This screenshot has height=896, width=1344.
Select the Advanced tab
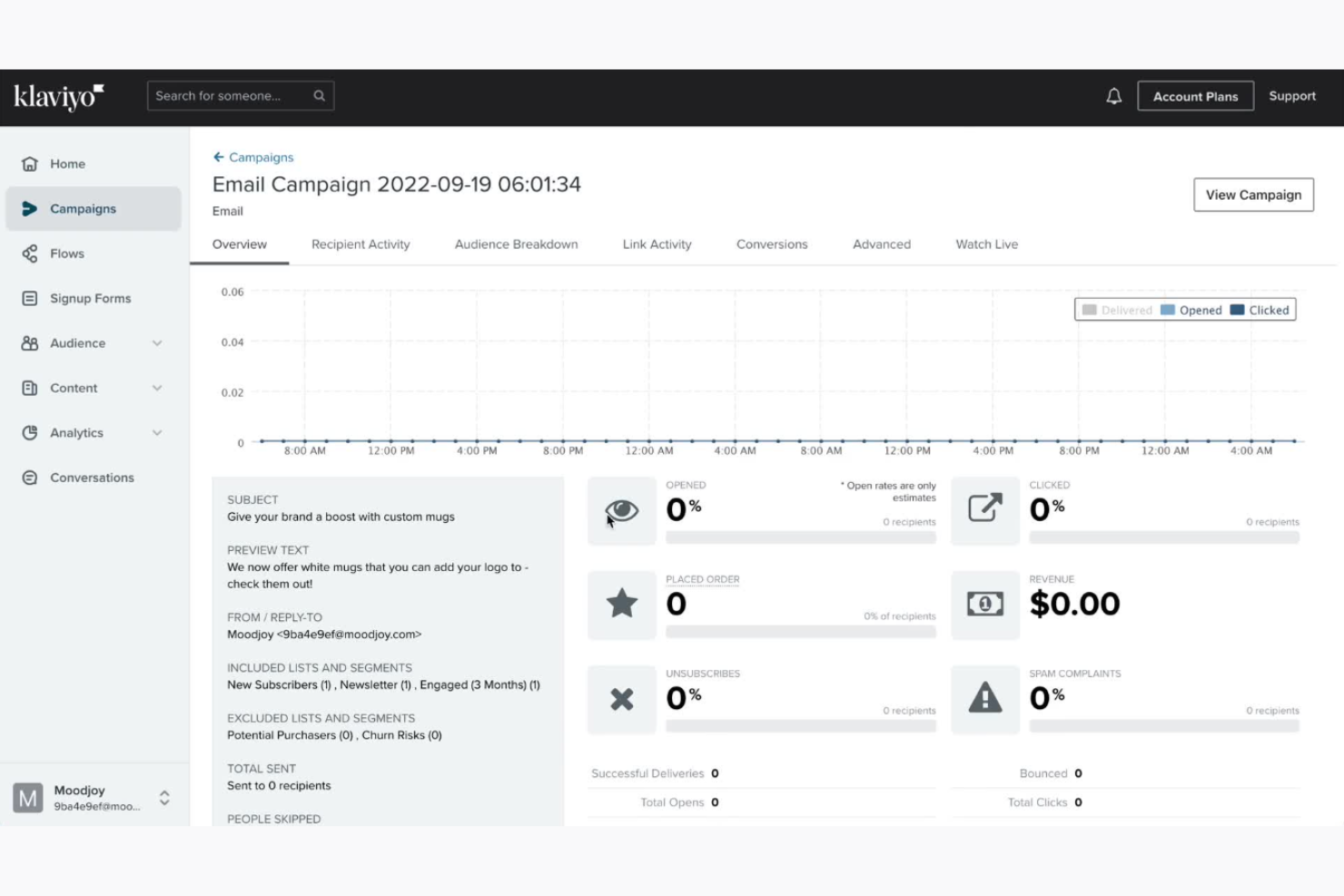[x=882, y=244]
